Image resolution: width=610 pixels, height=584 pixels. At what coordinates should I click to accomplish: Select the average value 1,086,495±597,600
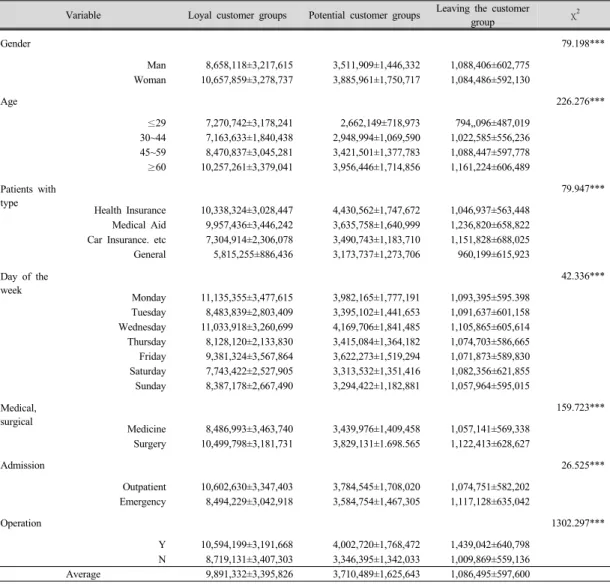coord(490,574)
